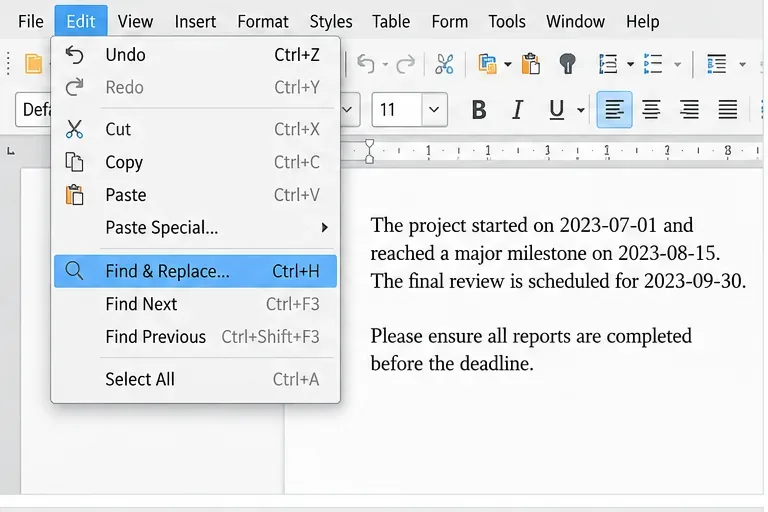Click the outline format list icon
The height and width of the screenshot is (512, 768).
coord(717,64)
